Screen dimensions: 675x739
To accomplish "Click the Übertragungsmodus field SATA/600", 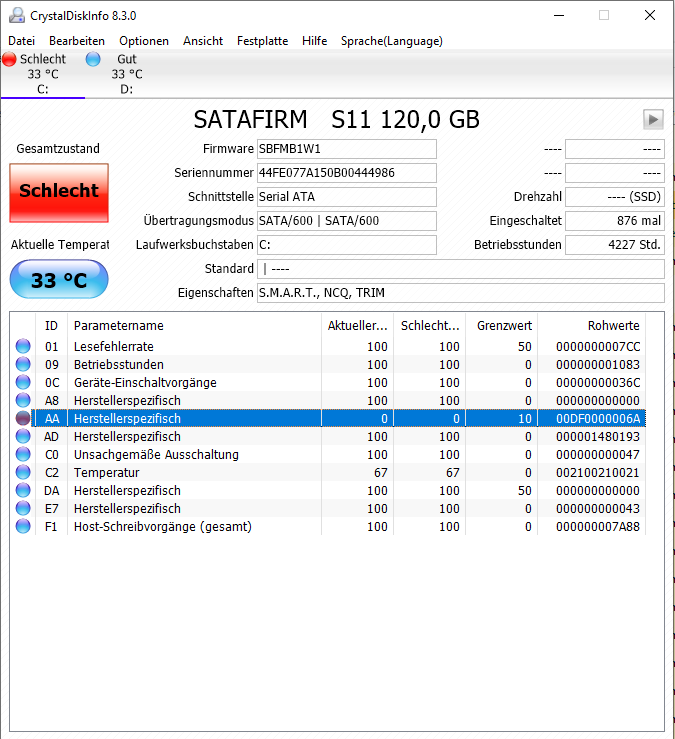I will pyautogui.click(x=346, y=221).
